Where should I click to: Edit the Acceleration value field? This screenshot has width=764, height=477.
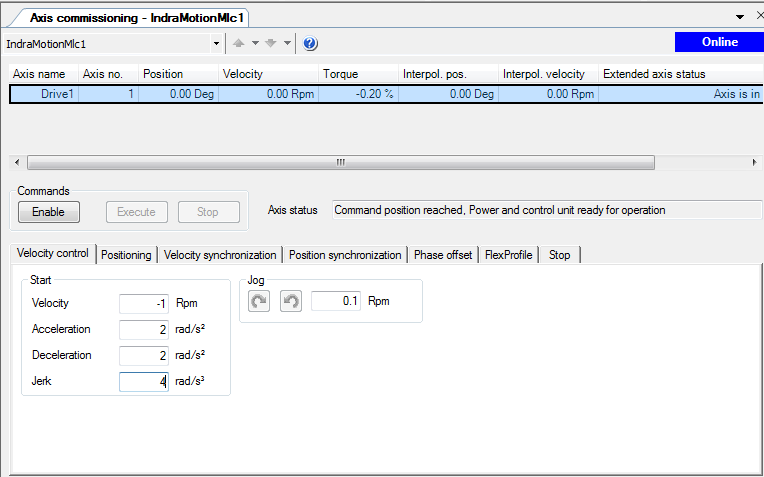(x=144, y=330)
